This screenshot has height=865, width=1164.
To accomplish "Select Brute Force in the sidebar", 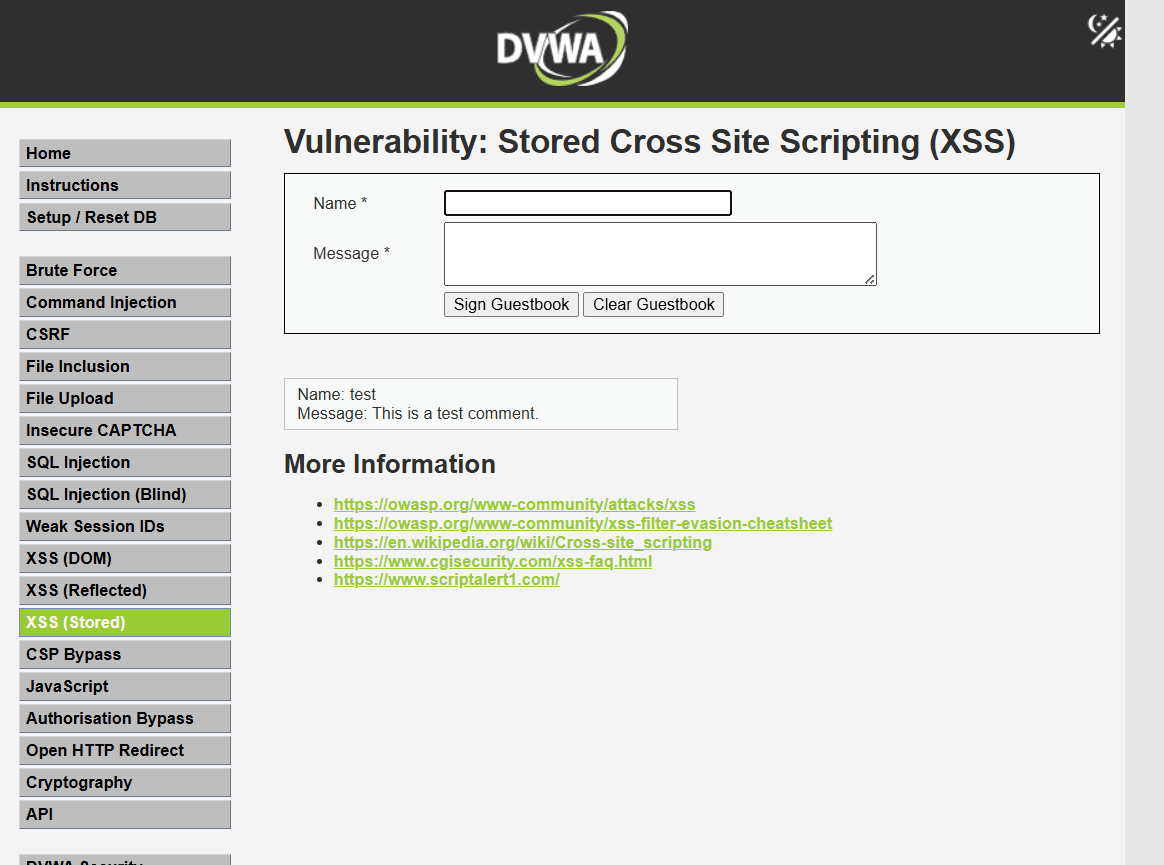I will click(x=125, y=270).
